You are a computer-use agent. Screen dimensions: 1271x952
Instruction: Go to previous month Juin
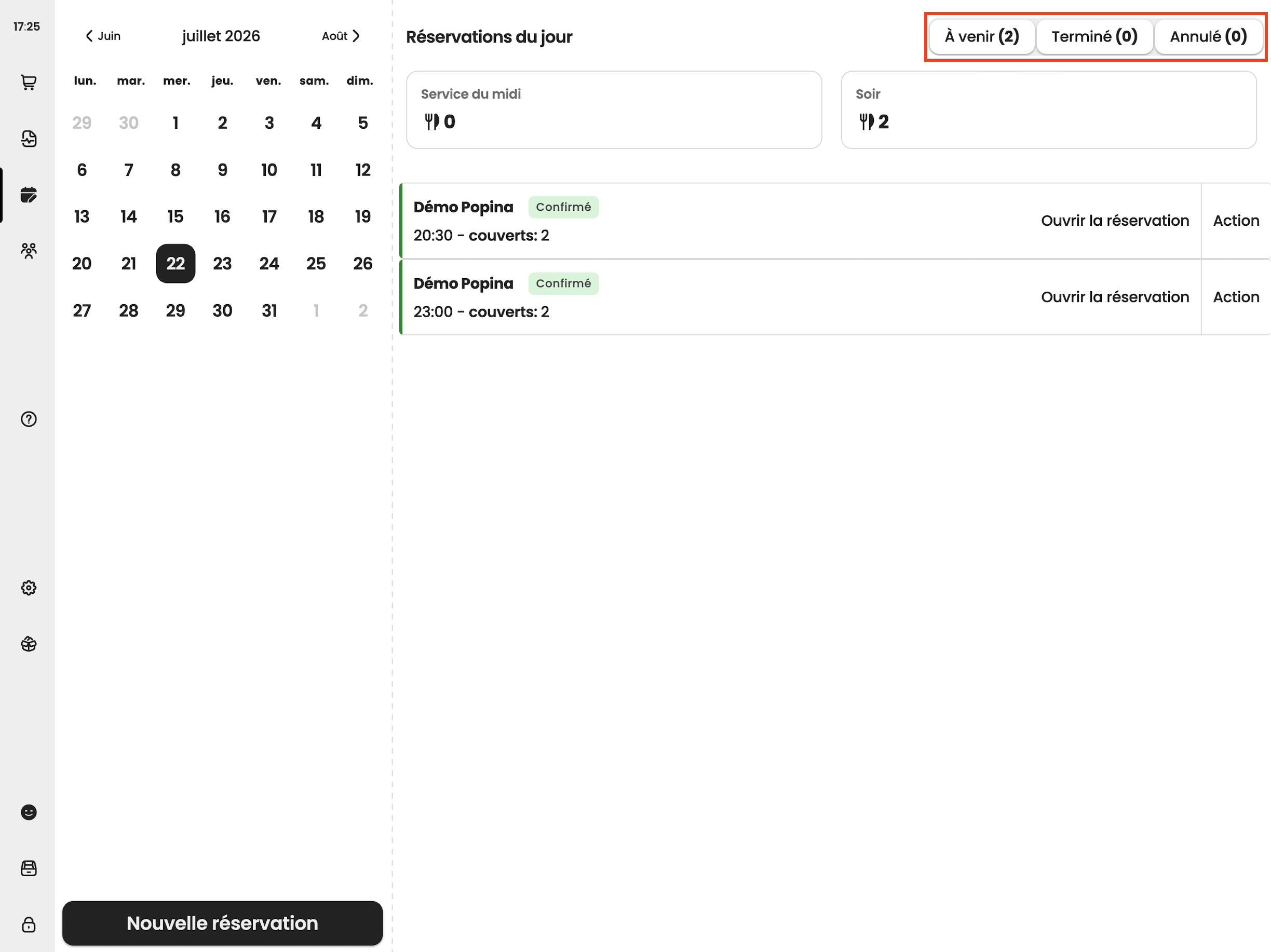[x=103, y=36]
